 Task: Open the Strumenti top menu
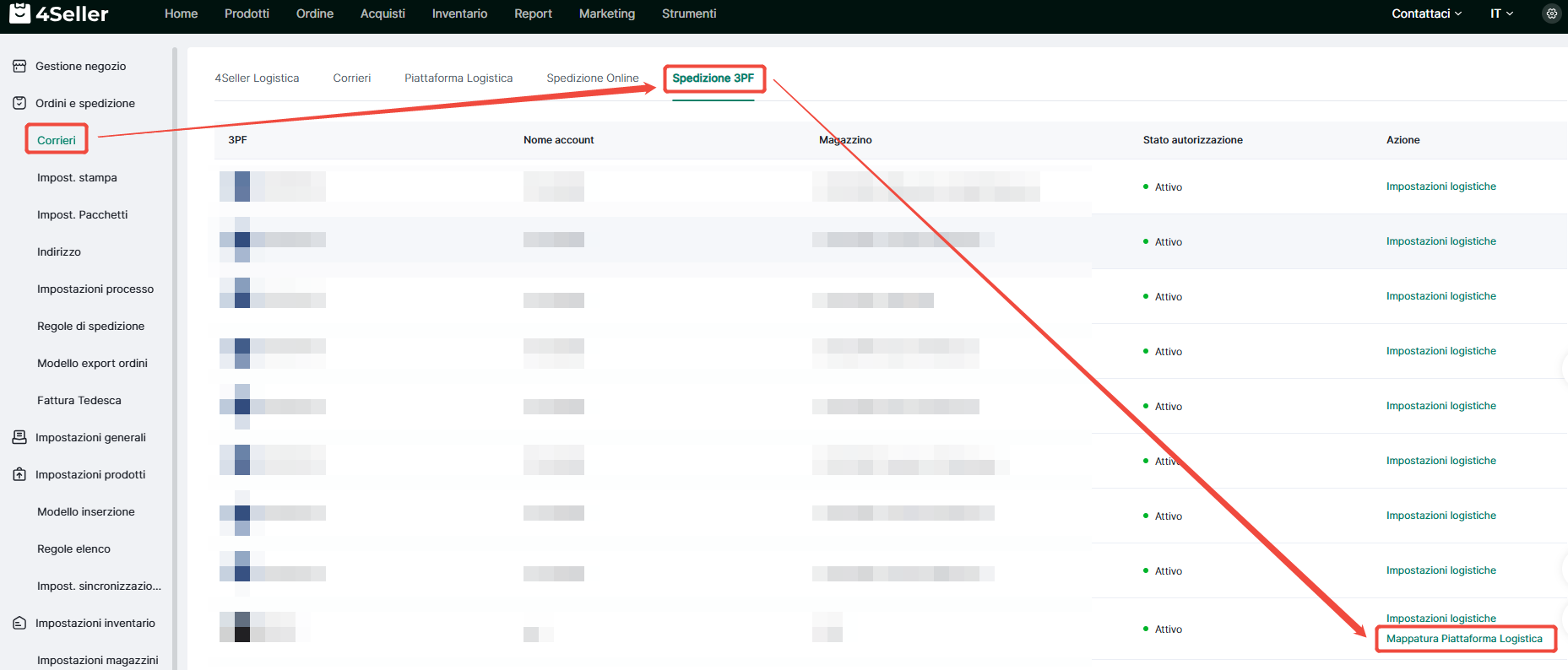(x=688, y=14)
